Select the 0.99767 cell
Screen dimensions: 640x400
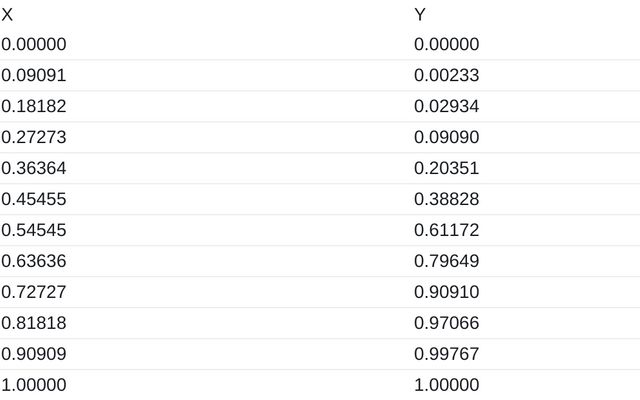click(x=447, y=354)
